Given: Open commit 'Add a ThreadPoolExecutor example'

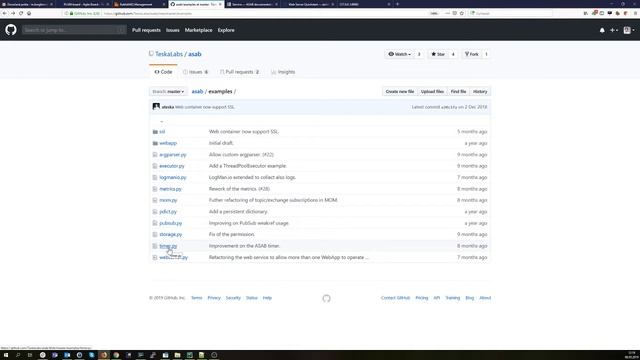Looking at the screenshot, I should point(248,166).
